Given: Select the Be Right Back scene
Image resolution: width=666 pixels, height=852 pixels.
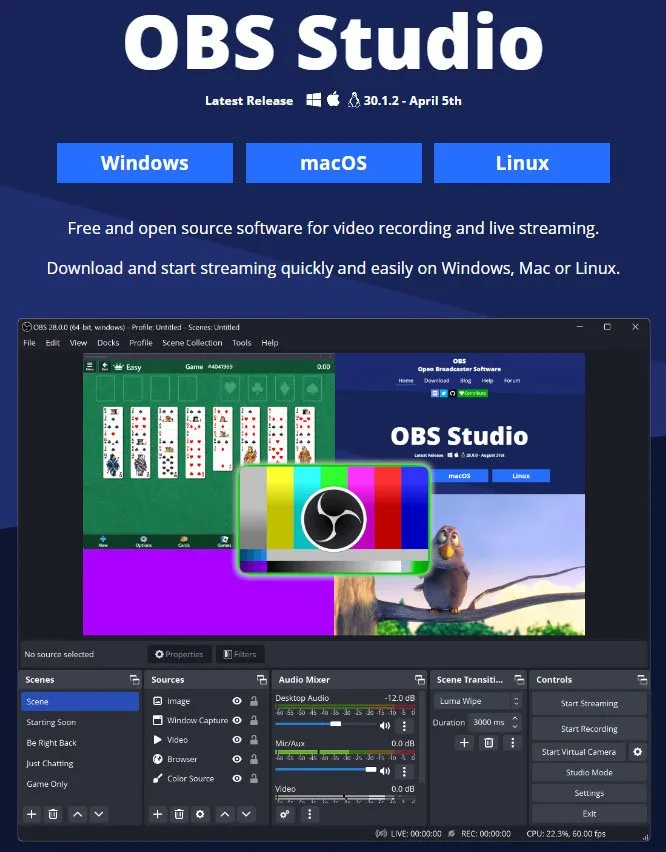Looking at the screenshot, I should pos(80,743).
